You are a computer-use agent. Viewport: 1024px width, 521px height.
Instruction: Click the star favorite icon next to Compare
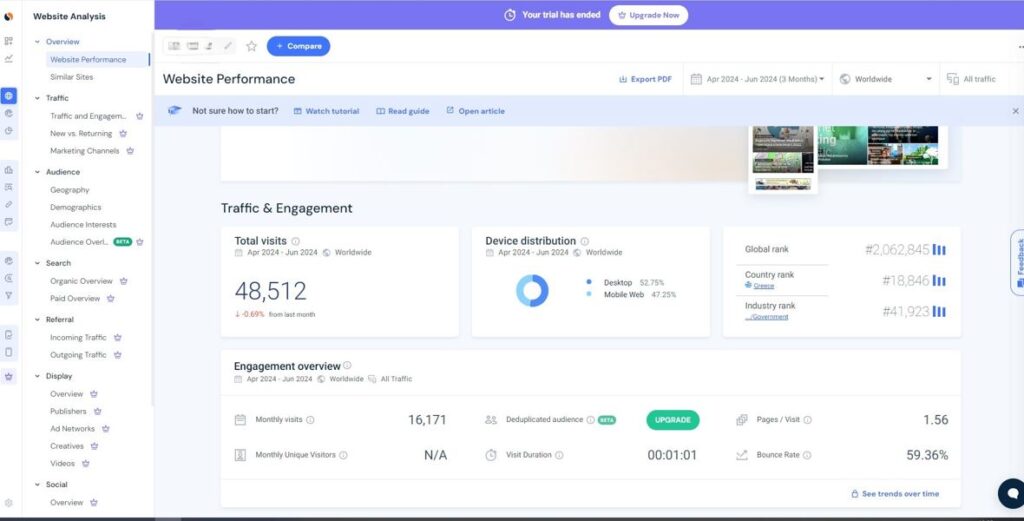tap(251, 46)
